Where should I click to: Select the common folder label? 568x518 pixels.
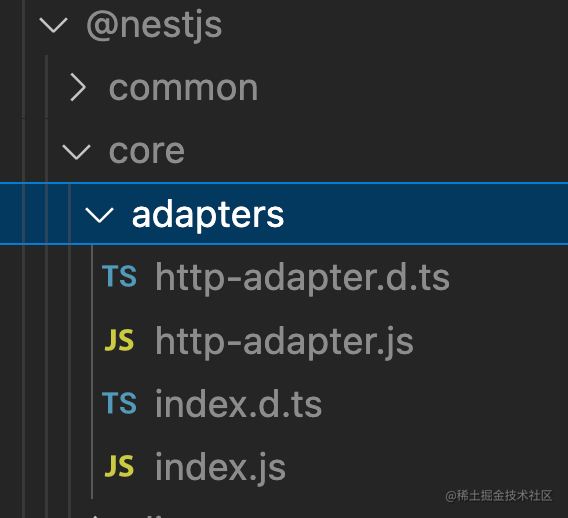coord(183,88)
